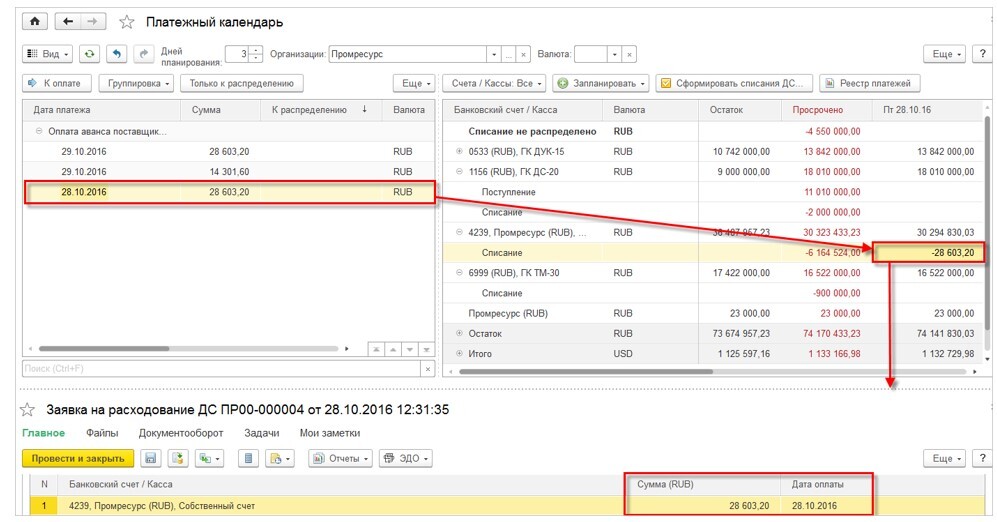The height and width of the screenshot is (522, 997).
Task: Increase Дней планирования with the stepper up arrow
Action: point(256,50)
